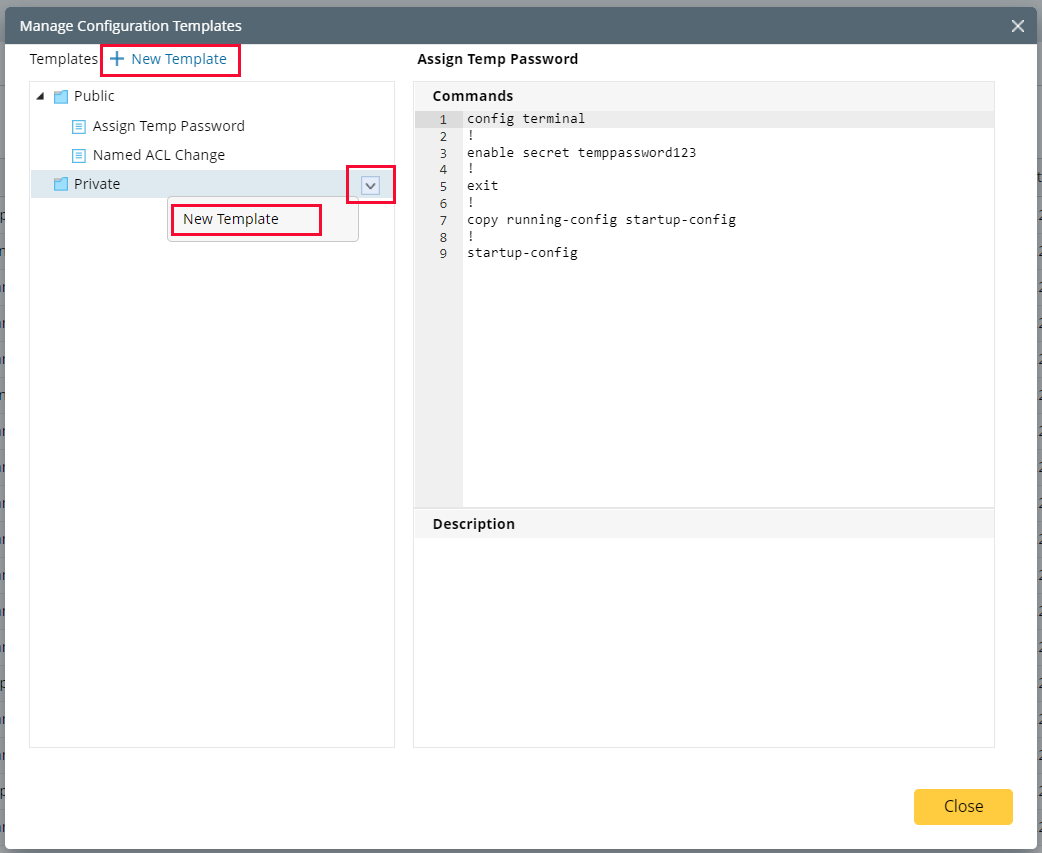The width and height of the screenshot is (1042, 853).
Task: Select the Private folder entry
Action: pyautogui.click(x=99, y=184)
